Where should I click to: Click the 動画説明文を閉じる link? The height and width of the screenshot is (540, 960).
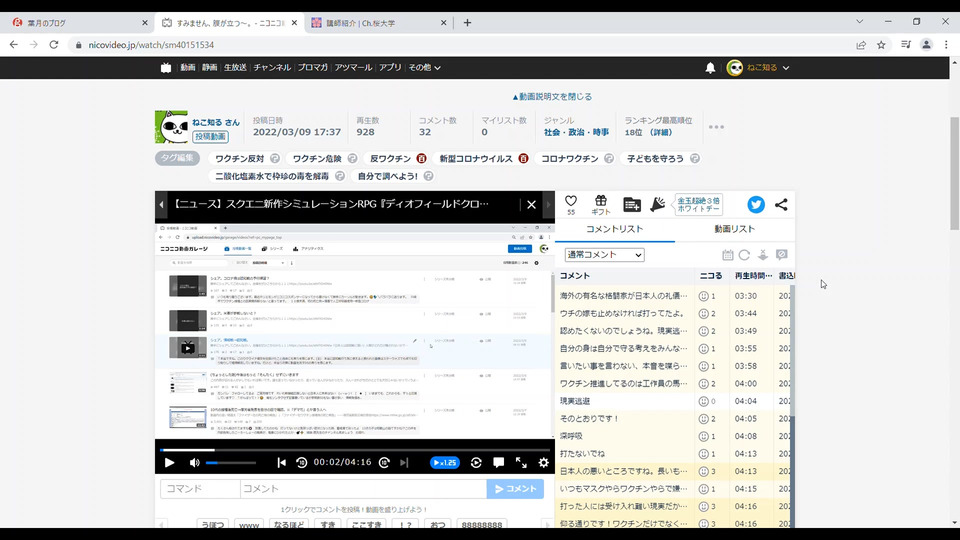[552, 97]
